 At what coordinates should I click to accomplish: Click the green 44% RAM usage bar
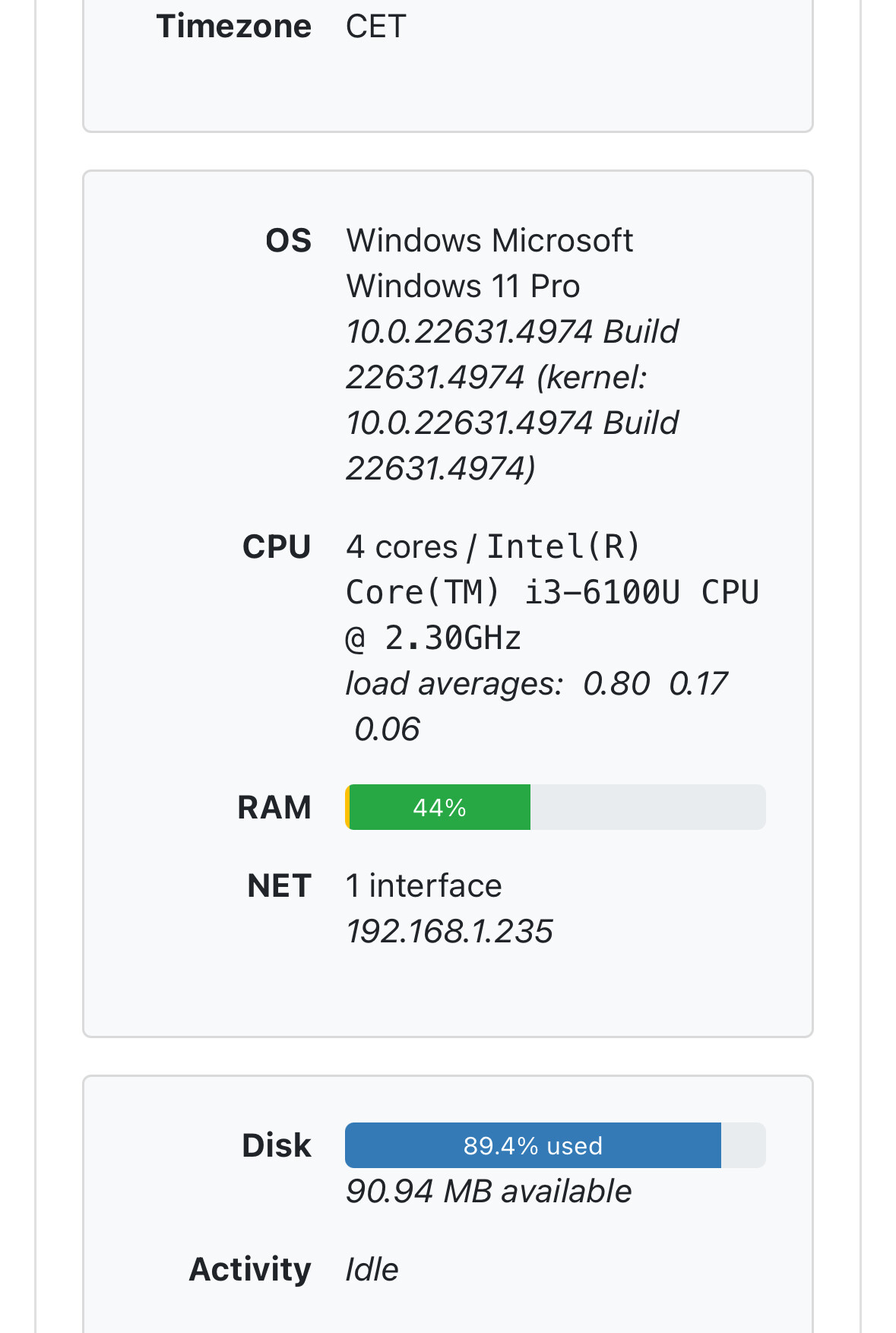click(439, 807)
